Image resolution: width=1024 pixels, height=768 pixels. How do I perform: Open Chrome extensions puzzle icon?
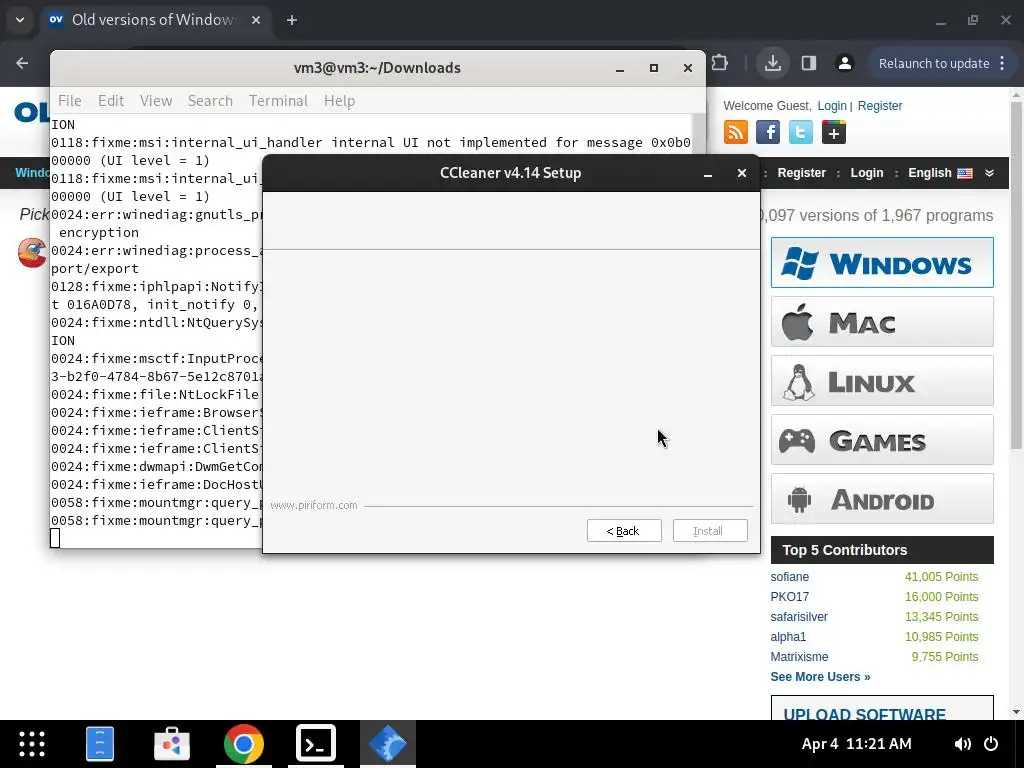point(720,63)
